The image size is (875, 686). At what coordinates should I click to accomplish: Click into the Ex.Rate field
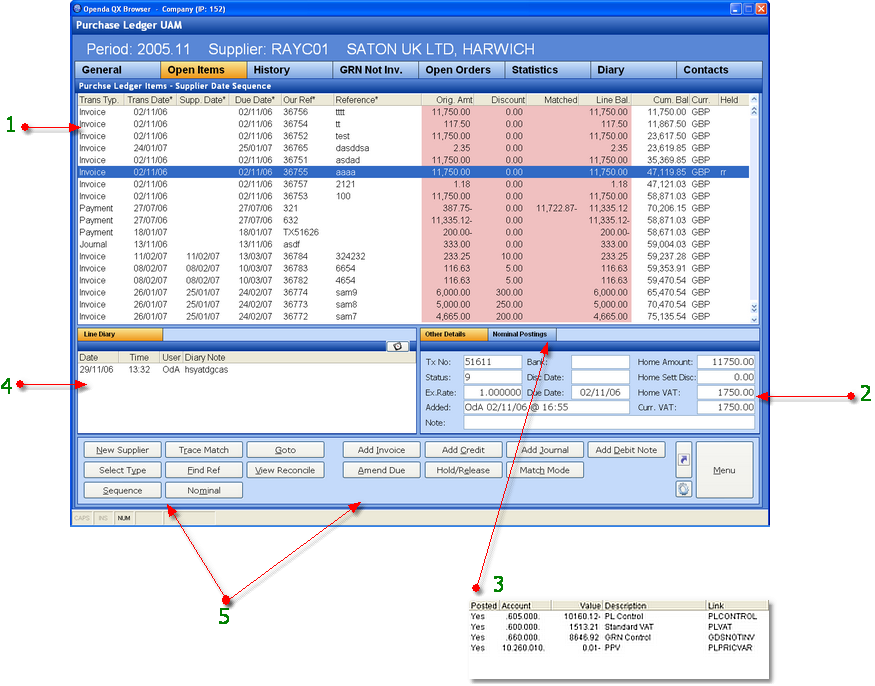pyautogui.click(x=492, y=392)
